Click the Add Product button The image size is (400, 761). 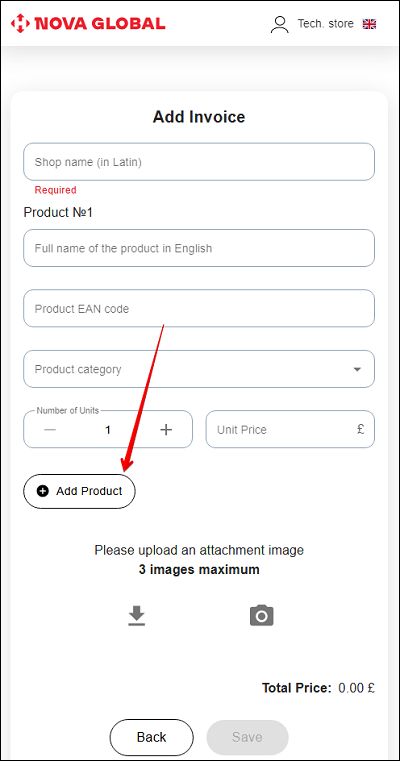point(79,491)
